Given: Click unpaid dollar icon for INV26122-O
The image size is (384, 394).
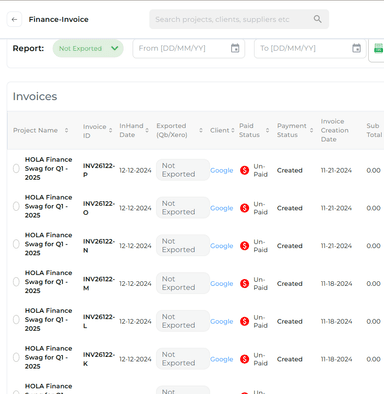Looking at the screenshot, I should pyautogui.click(x=245, y=208).
